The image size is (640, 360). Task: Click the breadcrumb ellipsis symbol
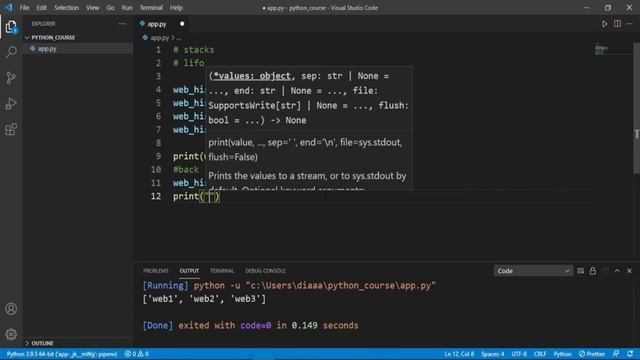tap(179, 38)
